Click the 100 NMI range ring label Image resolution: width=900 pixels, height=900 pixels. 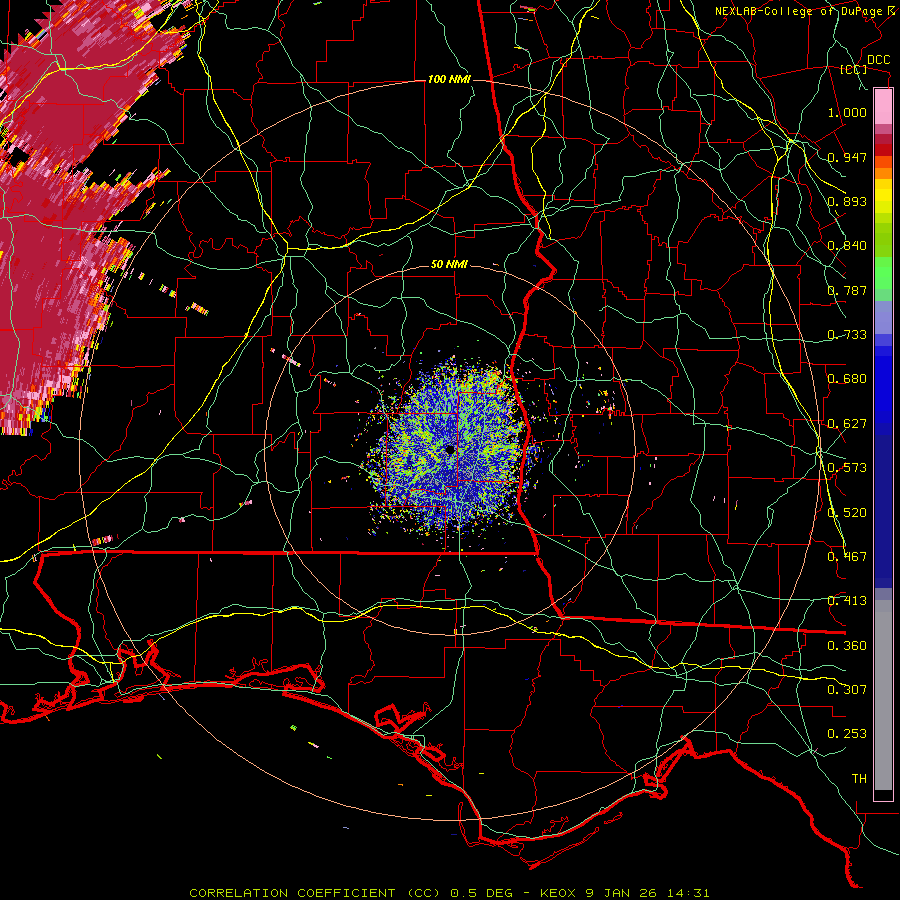pyautogui.click(x=449, y=79)
